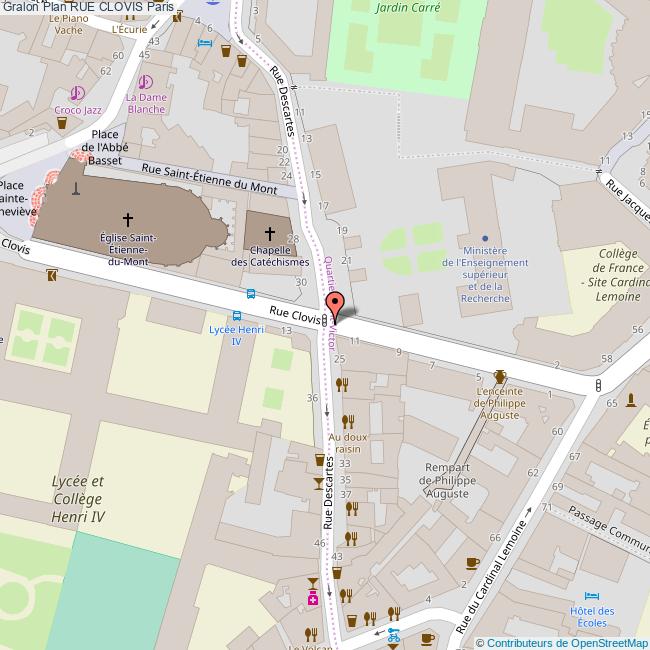
Task: Select the cross icon on Église Saint-Étienne-du-Mont
Action: [128, 220]
